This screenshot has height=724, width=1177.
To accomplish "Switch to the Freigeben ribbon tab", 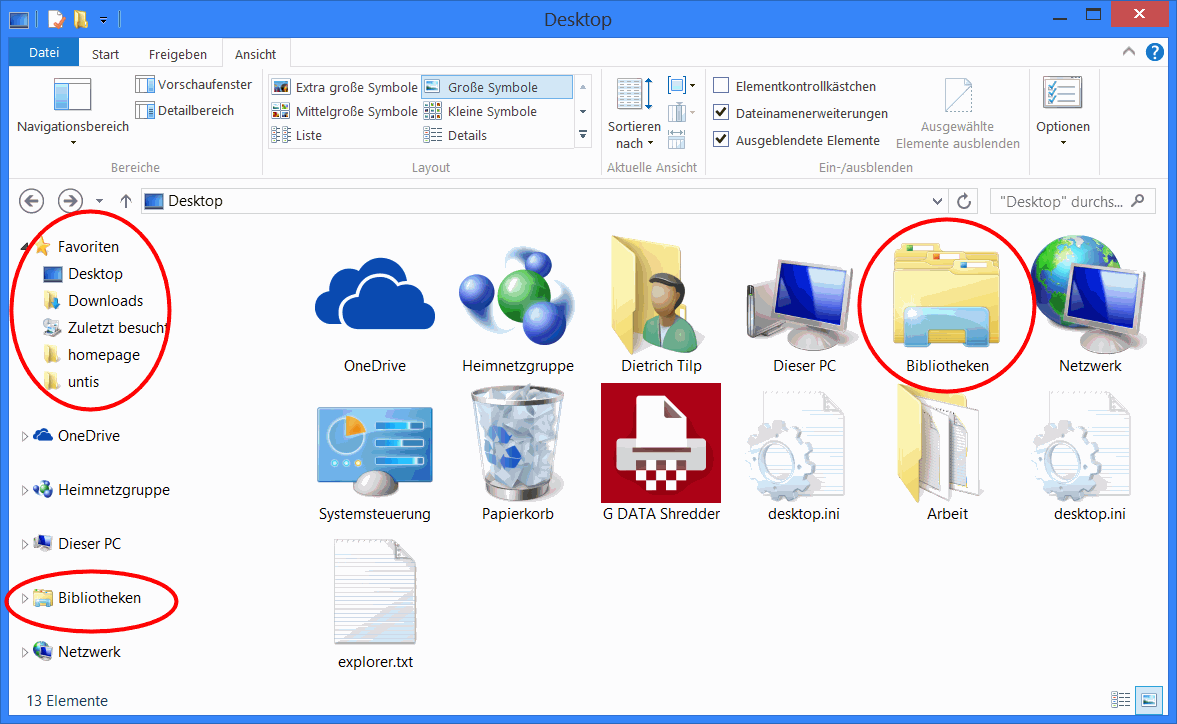I will 177,55.
